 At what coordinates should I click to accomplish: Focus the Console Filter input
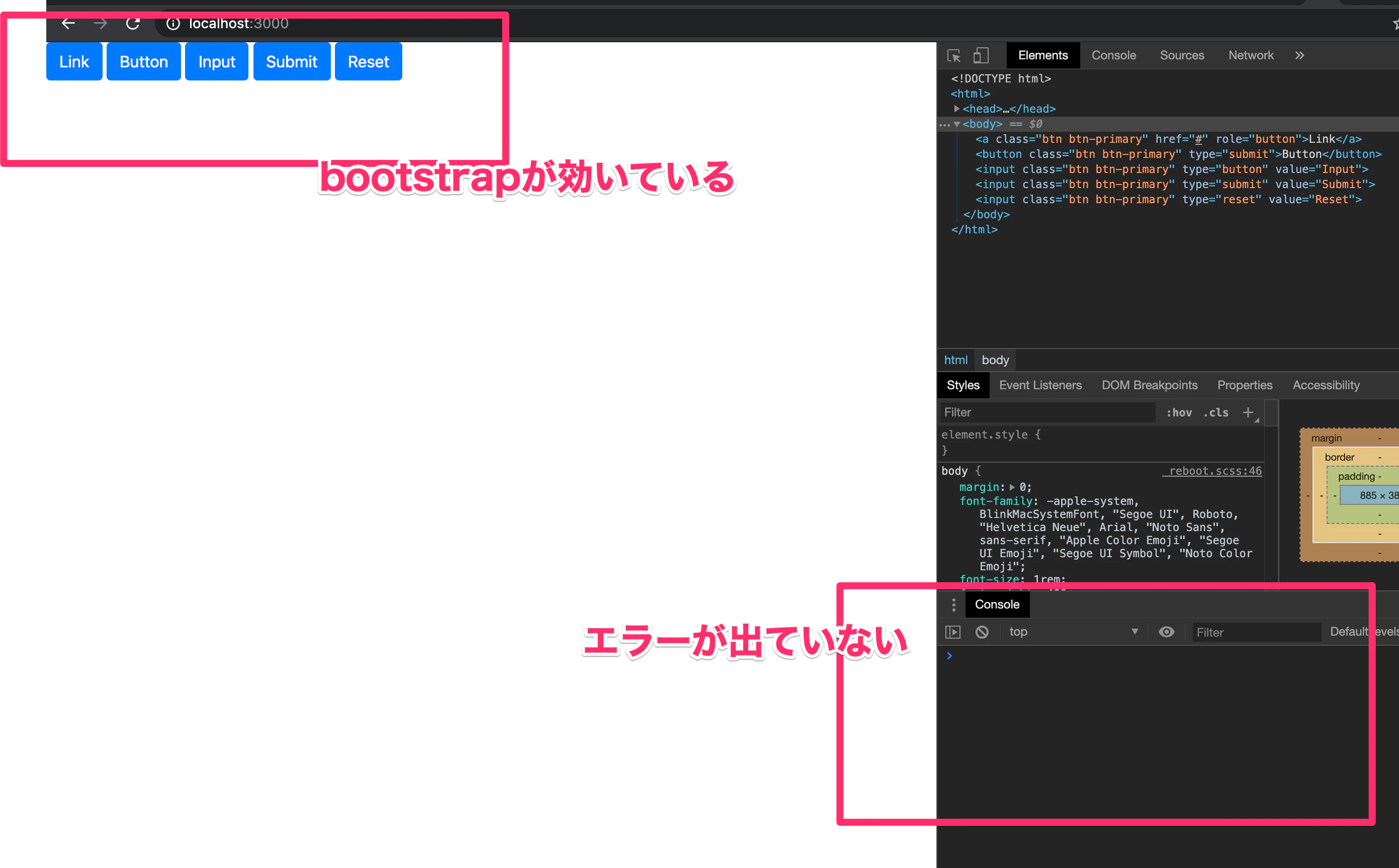point(1256,632)
